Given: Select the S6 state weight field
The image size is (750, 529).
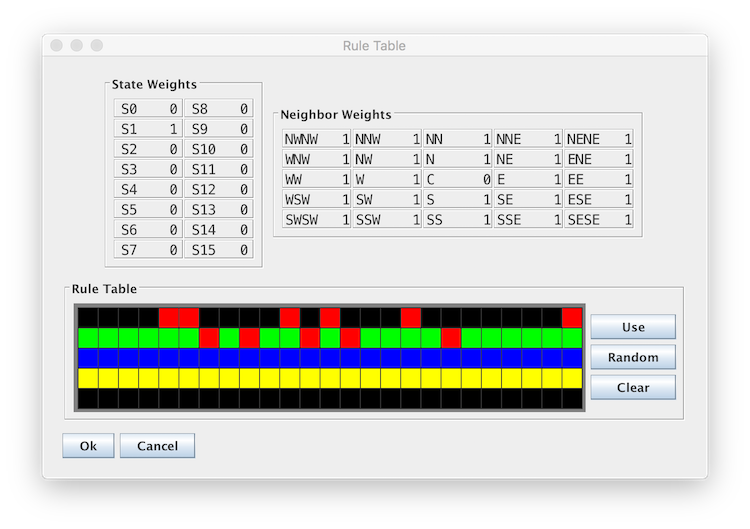Looking at the screenshot, I should (148, 229).
